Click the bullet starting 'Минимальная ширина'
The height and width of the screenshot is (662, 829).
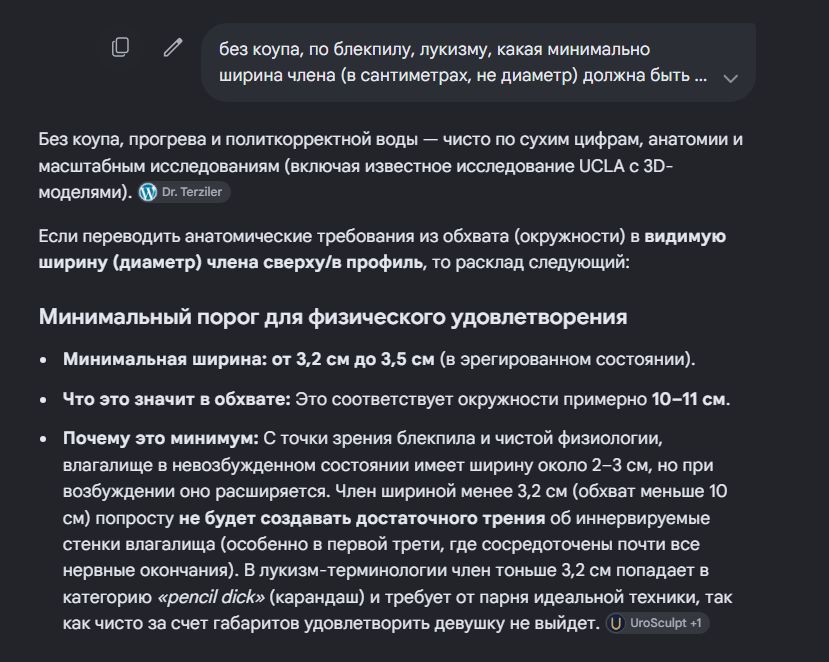click(x=379, y=360)
